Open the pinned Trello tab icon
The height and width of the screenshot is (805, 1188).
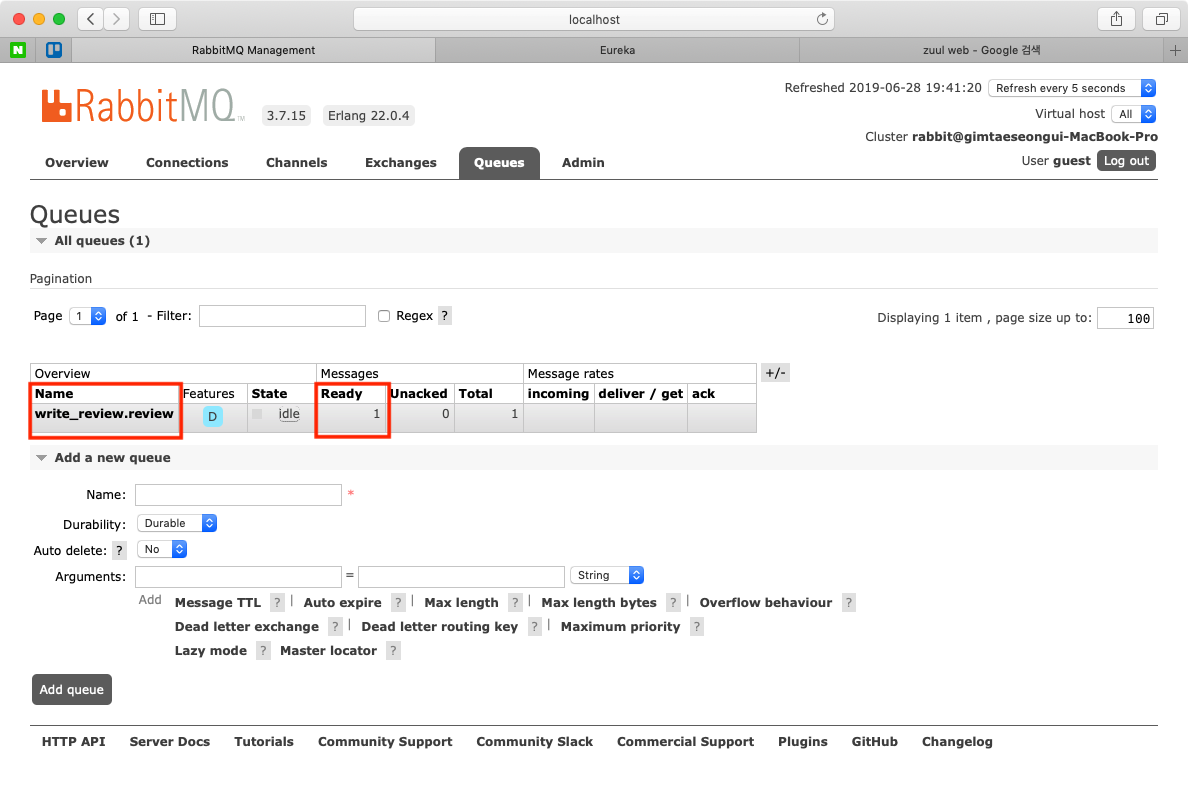click(x=54, y=49)
